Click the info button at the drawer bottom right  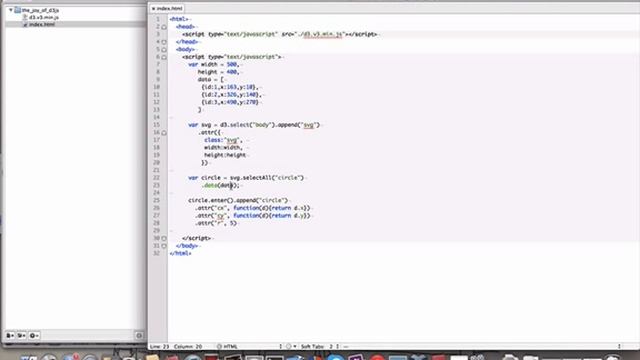coord(139,336)
